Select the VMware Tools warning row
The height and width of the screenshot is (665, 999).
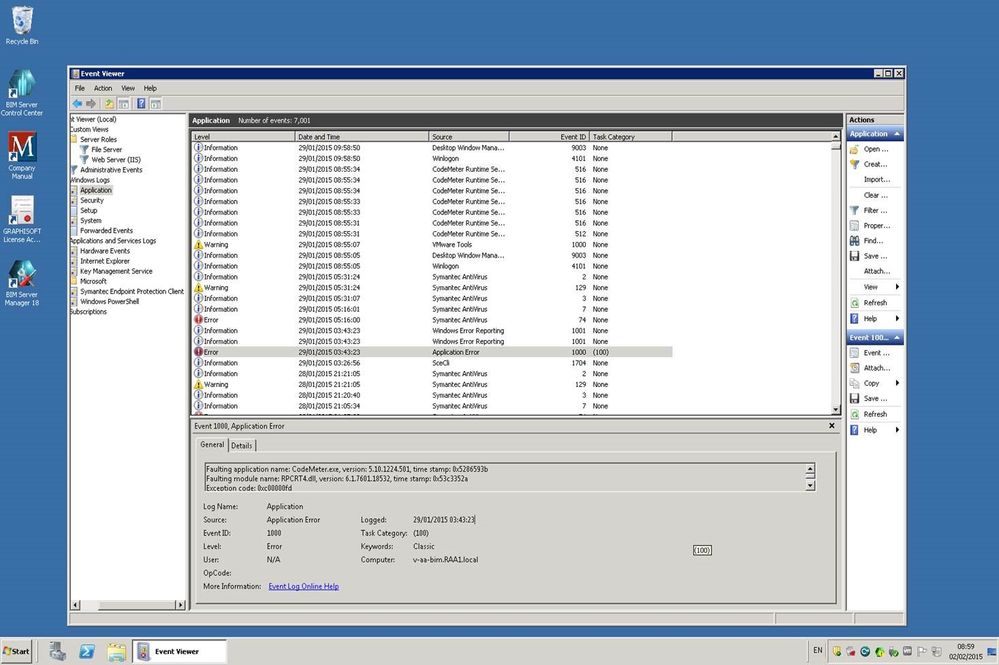(432, 245)
